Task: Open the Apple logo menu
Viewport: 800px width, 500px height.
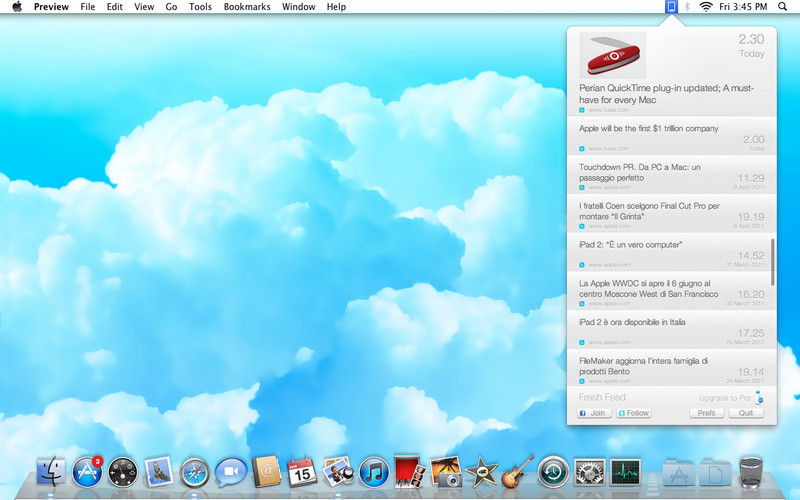Action: point(17,7)
